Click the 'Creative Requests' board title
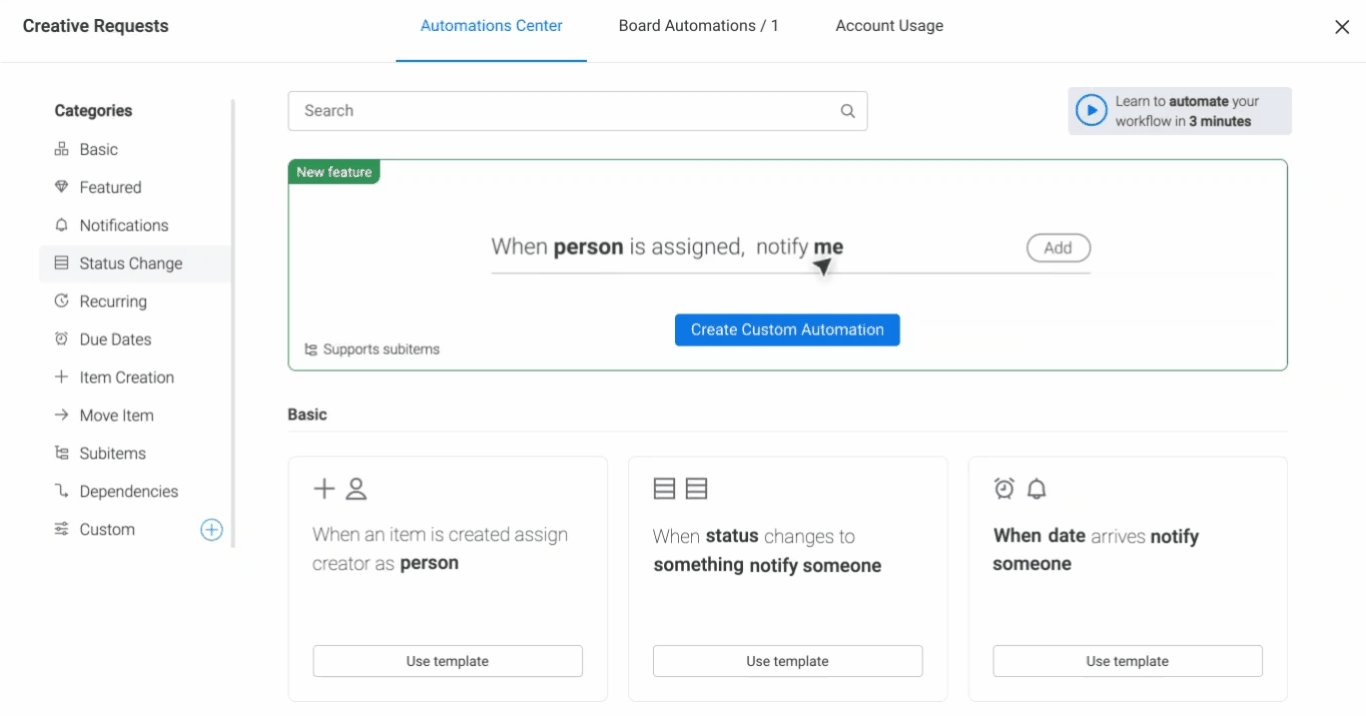Viewport: 1366px width, 716px height. (x=96, y=26)
